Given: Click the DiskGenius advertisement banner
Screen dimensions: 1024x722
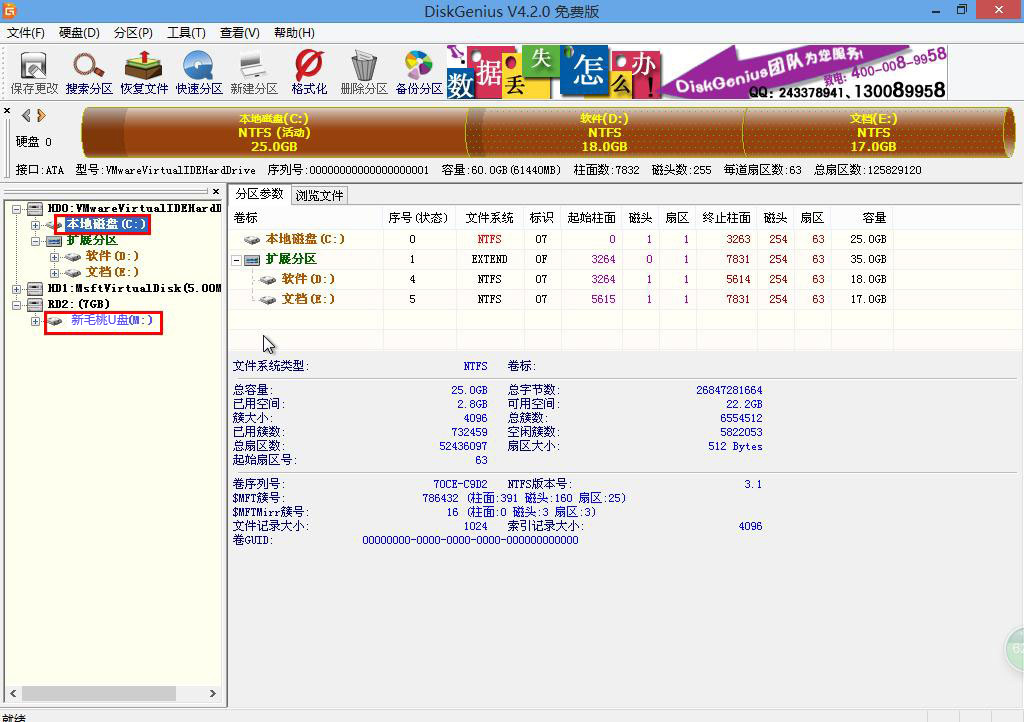Looking at the screenshot, I should [697, 72].
